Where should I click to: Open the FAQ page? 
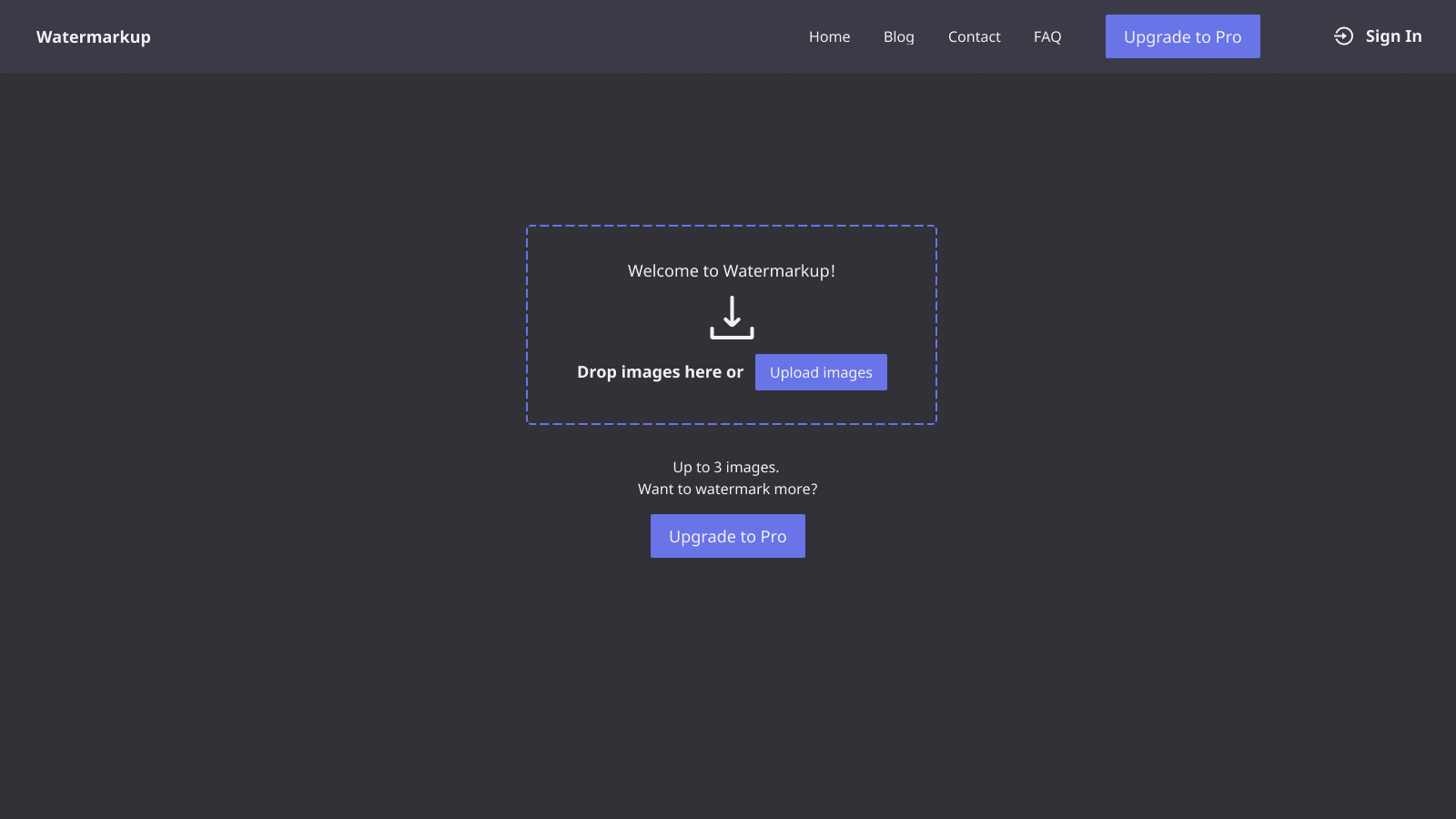1046,37
